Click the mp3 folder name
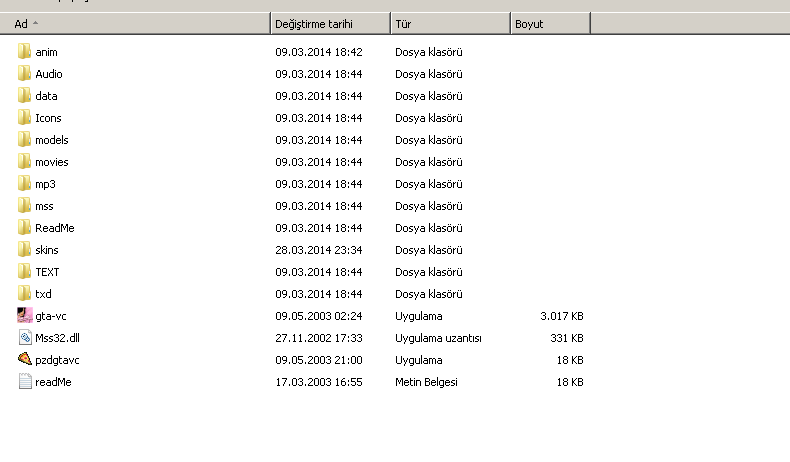The height and width of the screenshot is (462, 790). [x=45, y=184]
